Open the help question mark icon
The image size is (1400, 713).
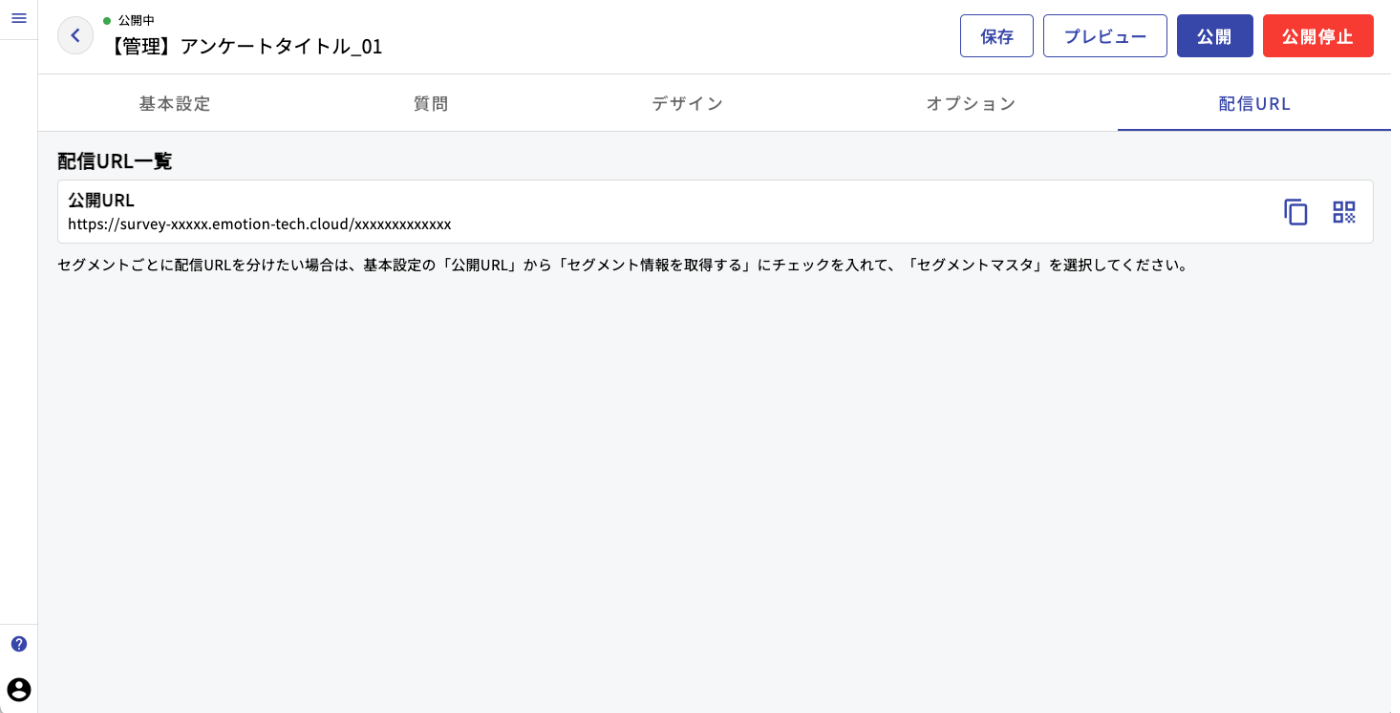(x=19, y=644)
